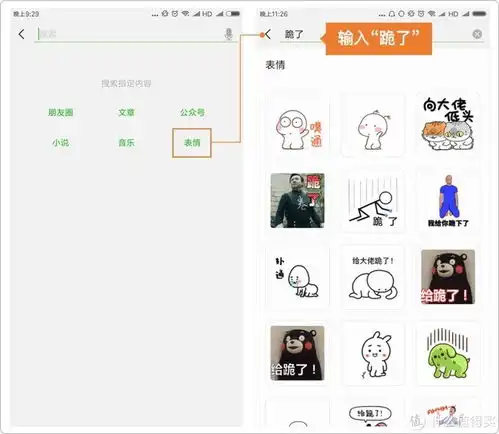499x434 pixels.
Task: Open green dog sticker
Action: point(448,353)
